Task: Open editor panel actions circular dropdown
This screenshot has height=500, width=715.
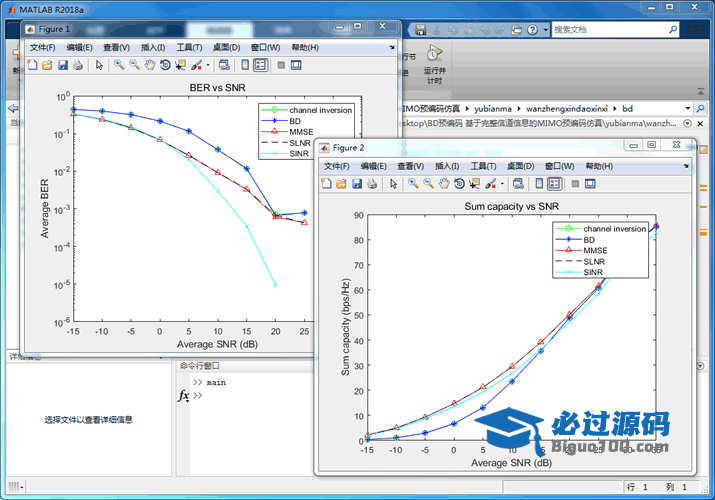Action: pyautogui.click(x=688, y=124)
